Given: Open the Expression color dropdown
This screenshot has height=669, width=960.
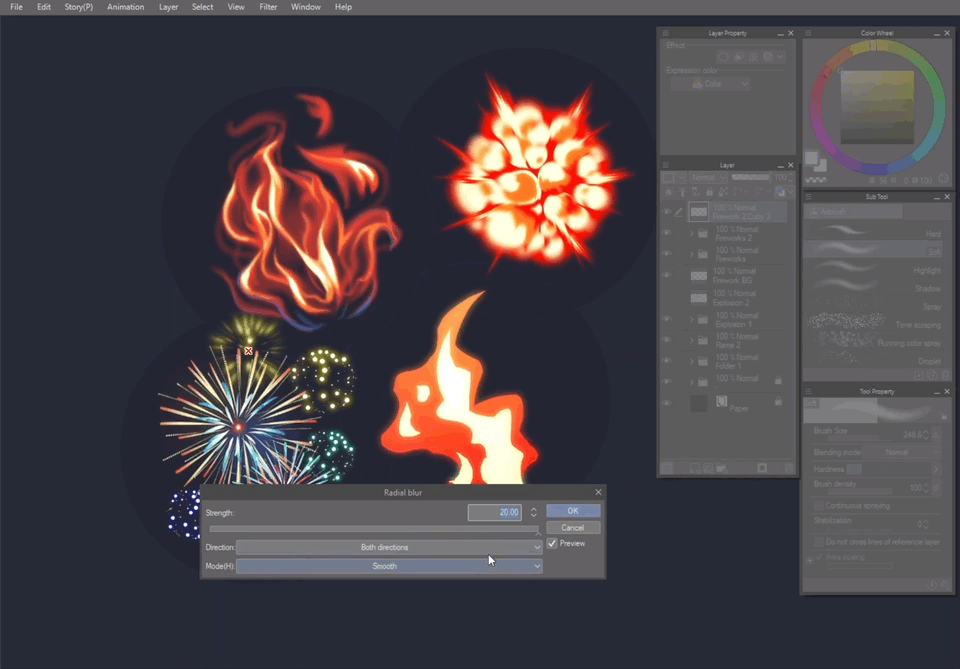Looking at the screenshot, I should (711, 84).
